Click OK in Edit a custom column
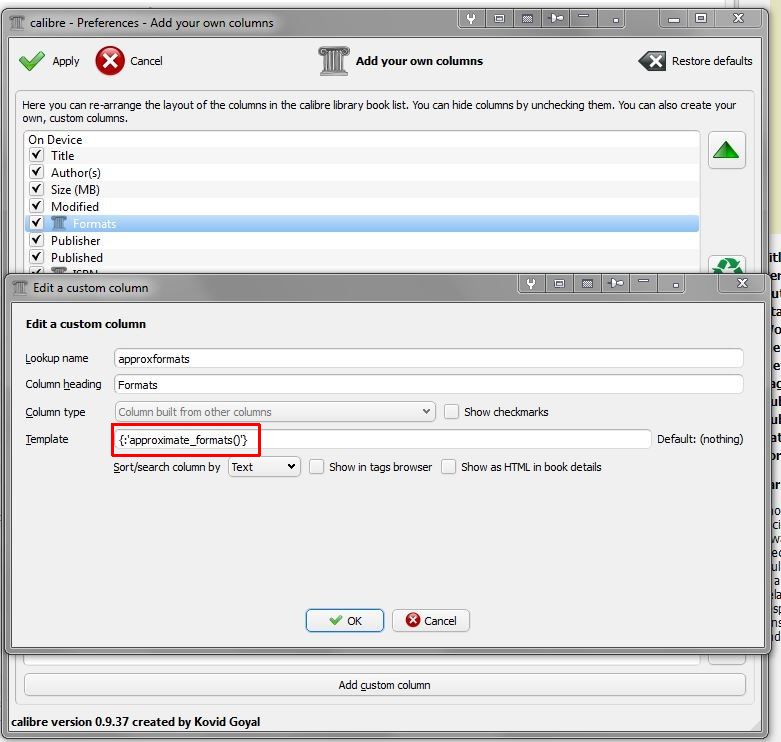The image size is (781, 742). point(345,620)
